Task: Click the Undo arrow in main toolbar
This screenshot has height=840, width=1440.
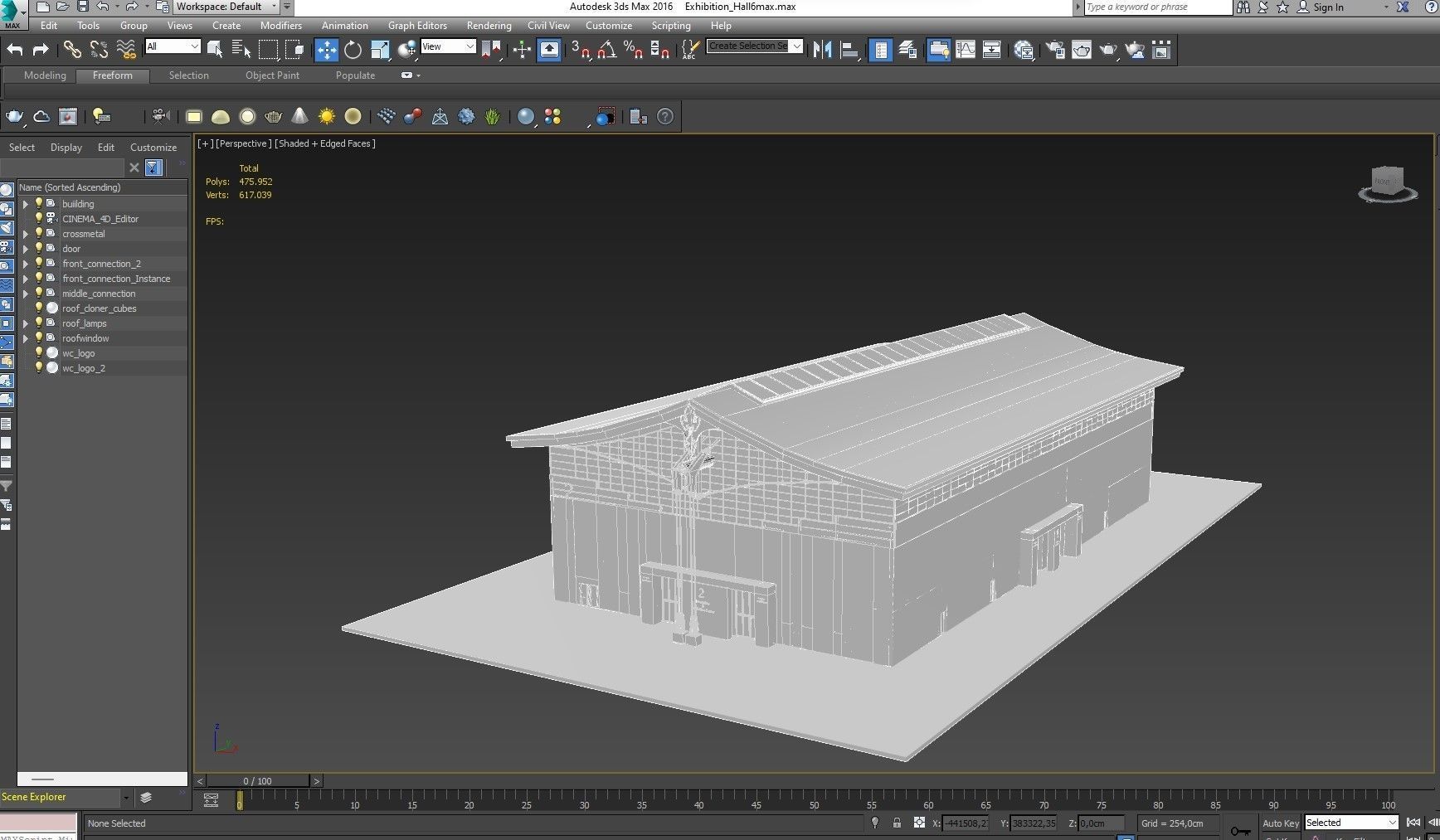Action: tap(15, 50)
